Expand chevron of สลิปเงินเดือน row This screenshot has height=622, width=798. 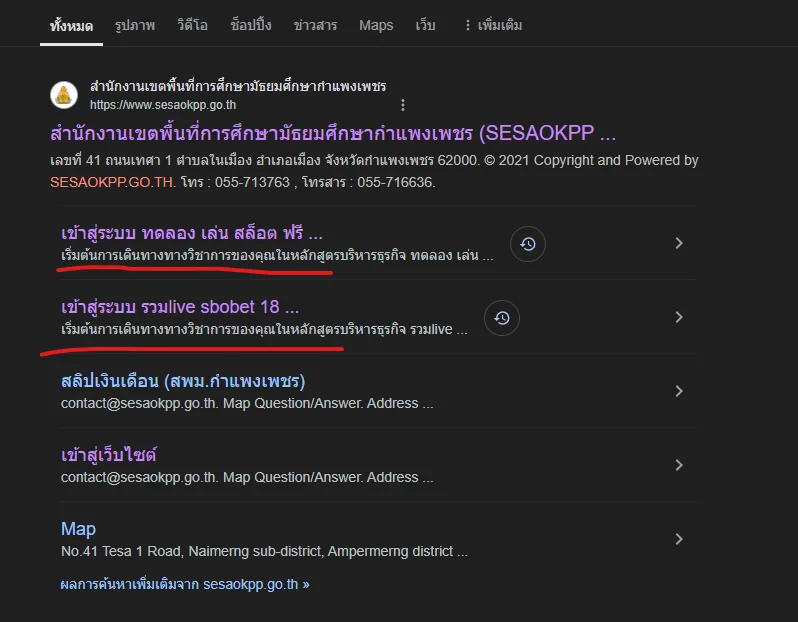click(x=679, y=391)
